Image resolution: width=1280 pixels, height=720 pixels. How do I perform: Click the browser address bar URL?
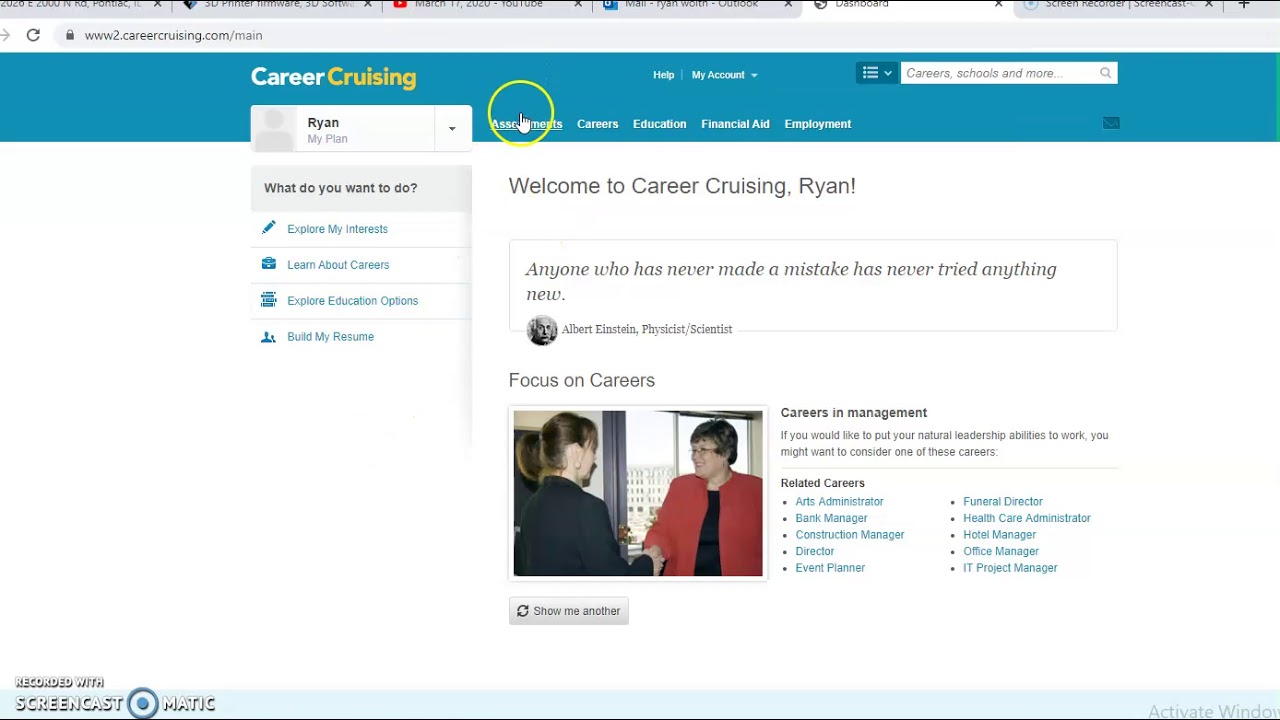point(173,35)
